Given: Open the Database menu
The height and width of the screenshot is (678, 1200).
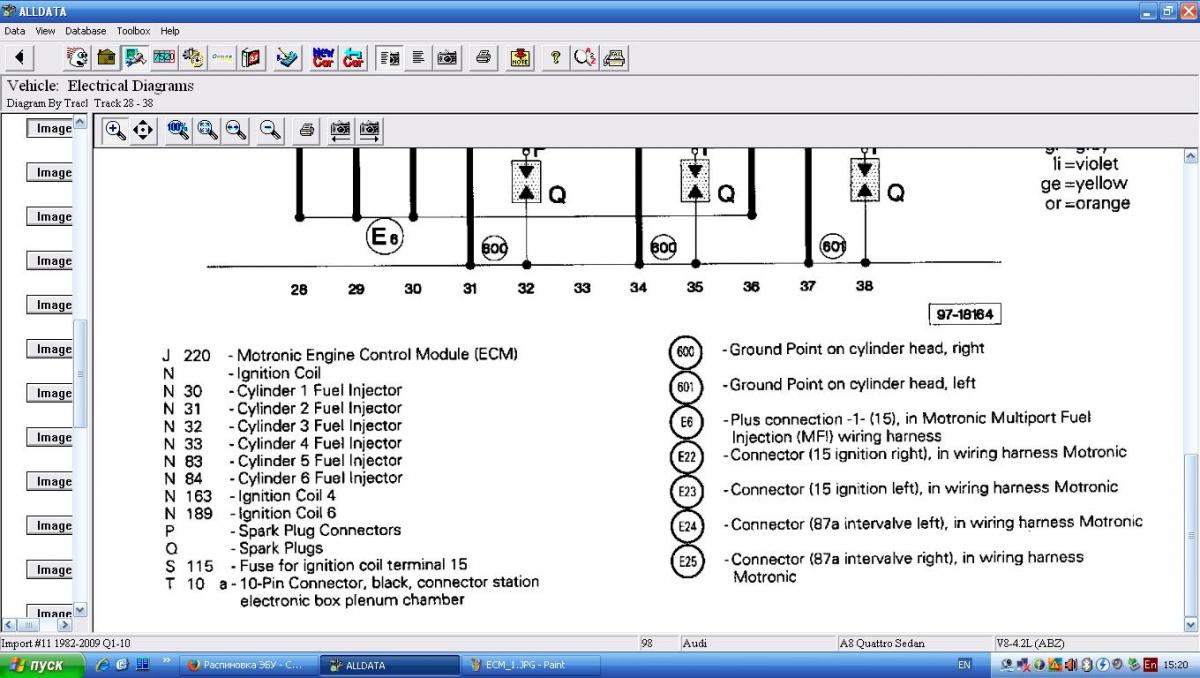Looking at the screenshot, I should point(86,31).
